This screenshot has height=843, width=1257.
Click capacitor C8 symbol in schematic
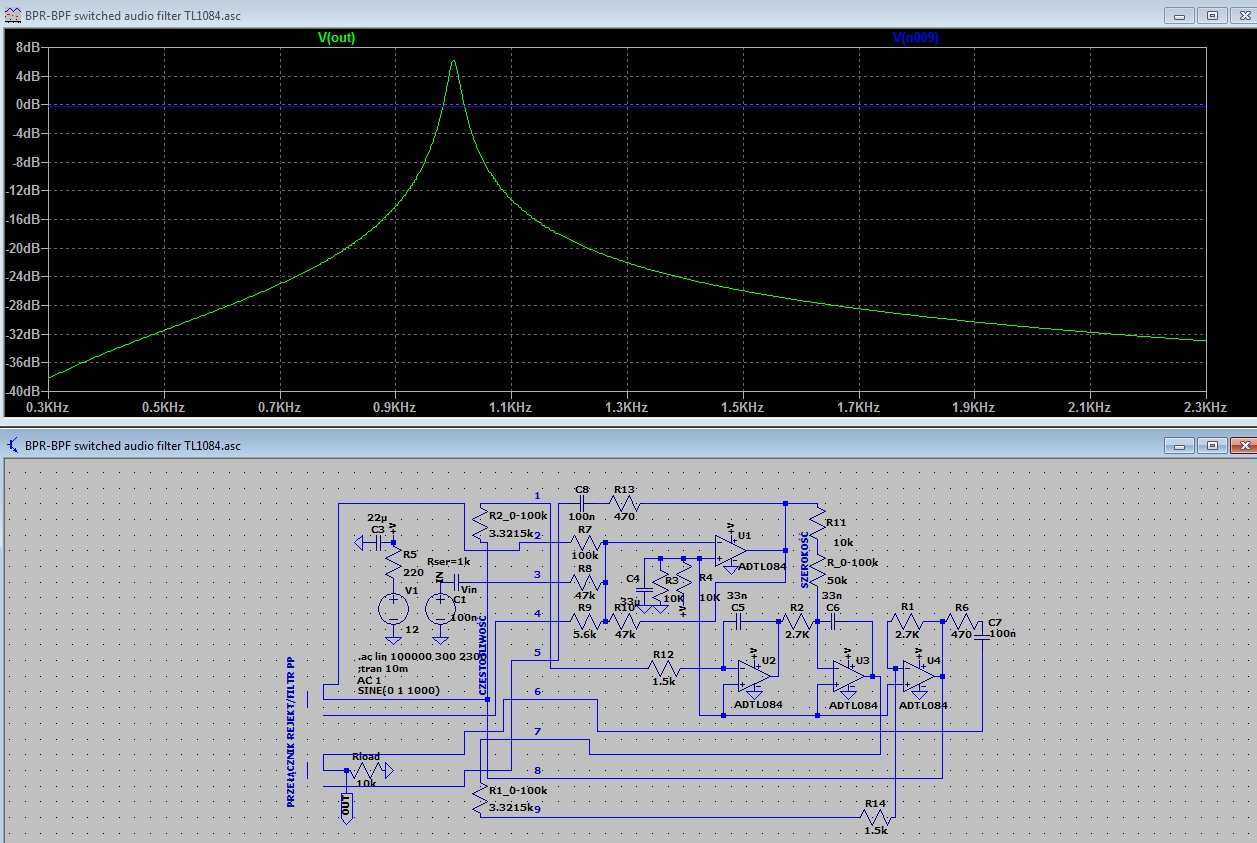pyautogui.click(x=582, y=503)
